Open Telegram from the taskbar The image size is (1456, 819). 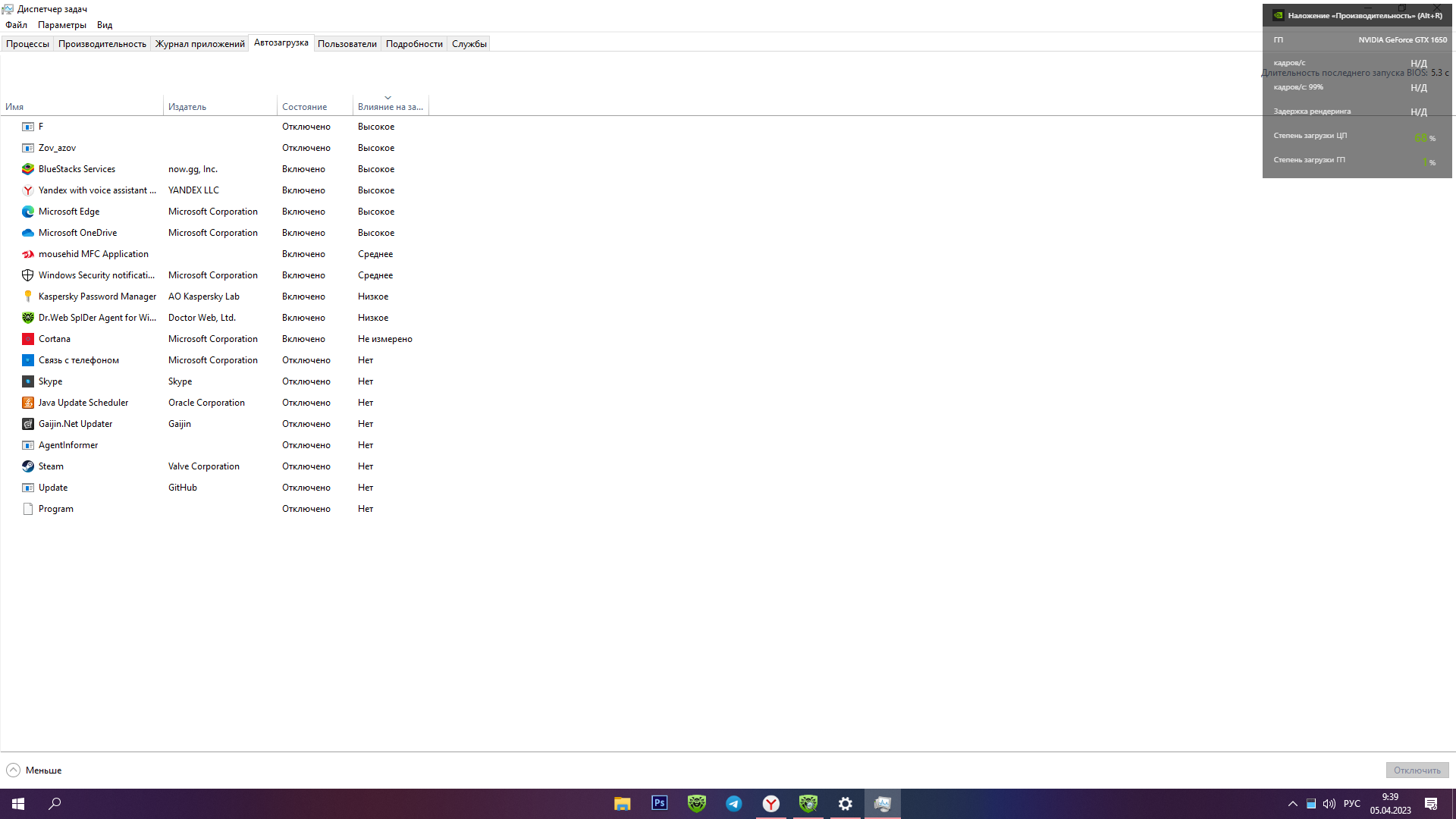coord(733,803)
